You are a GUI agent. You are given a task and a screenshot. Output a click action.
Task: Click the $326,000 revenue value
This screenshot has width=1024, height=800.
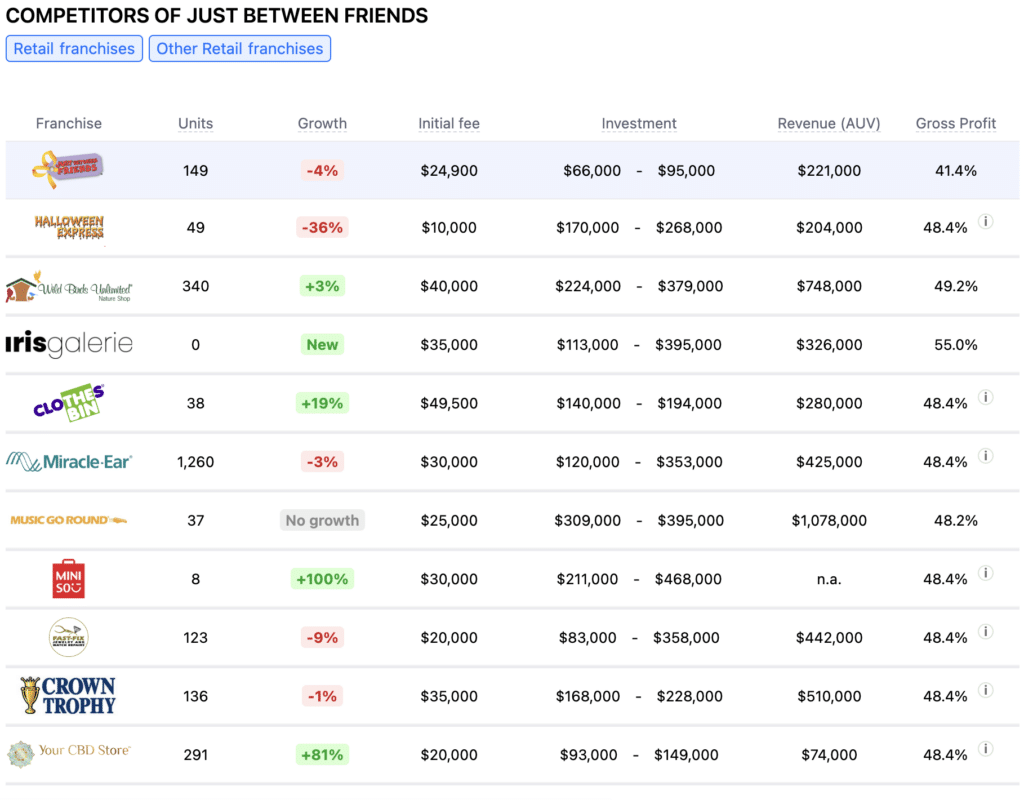click(829, 344)
